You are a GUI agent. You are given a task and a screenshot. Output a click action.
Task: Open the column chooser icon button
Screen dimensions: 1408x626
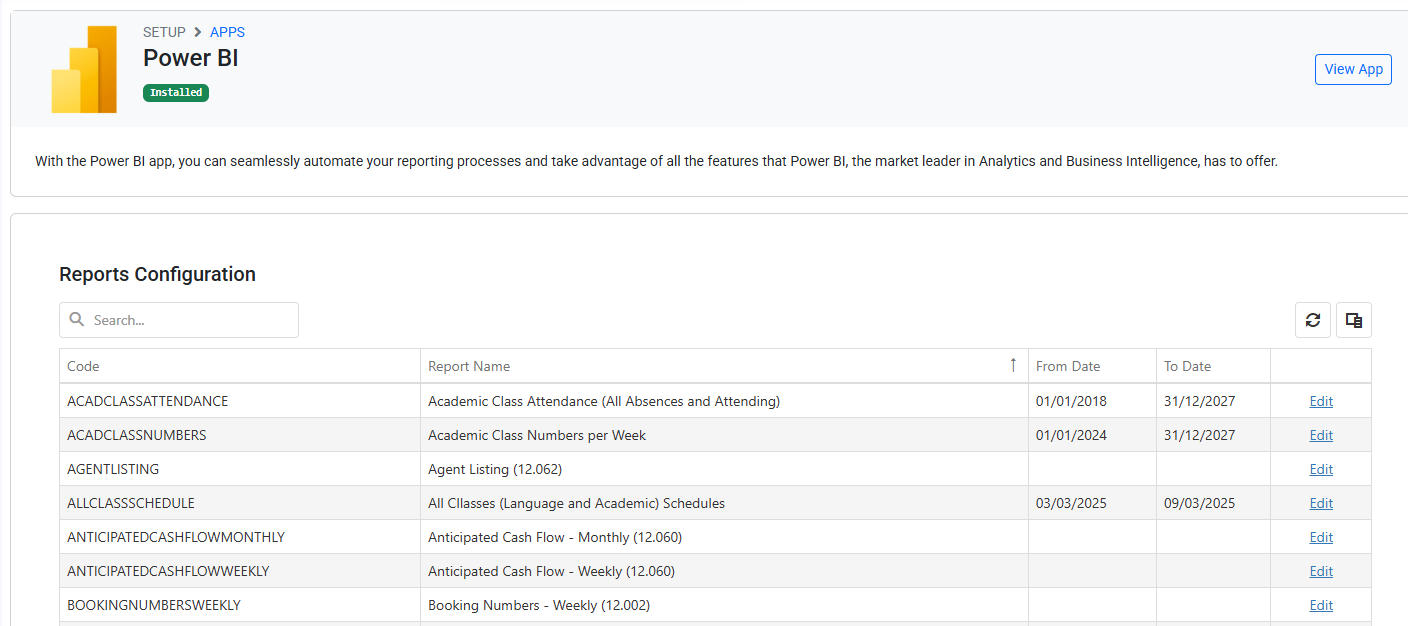coord(1354,320)
